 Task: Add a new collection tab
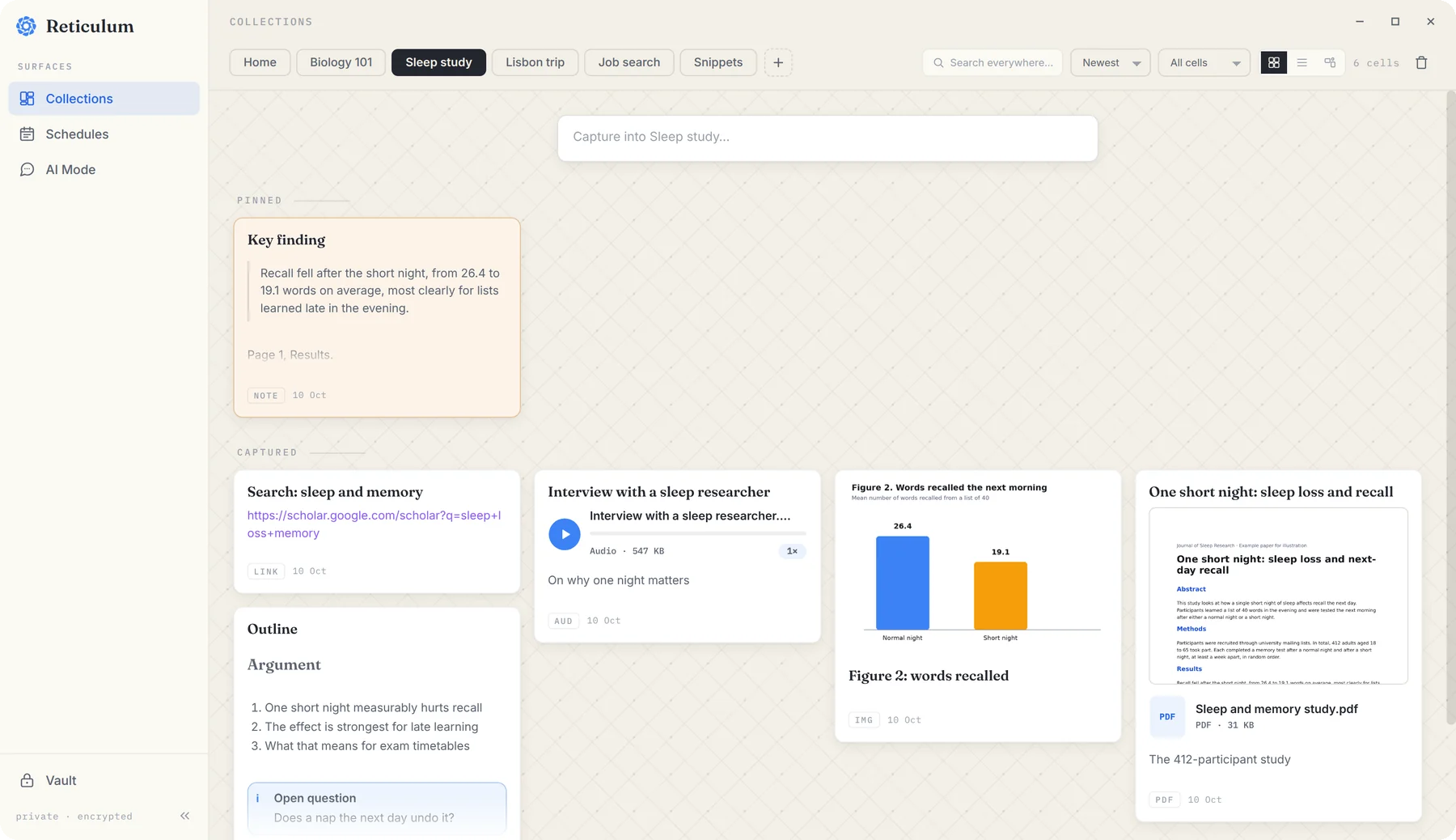click(x=778, y=62)
